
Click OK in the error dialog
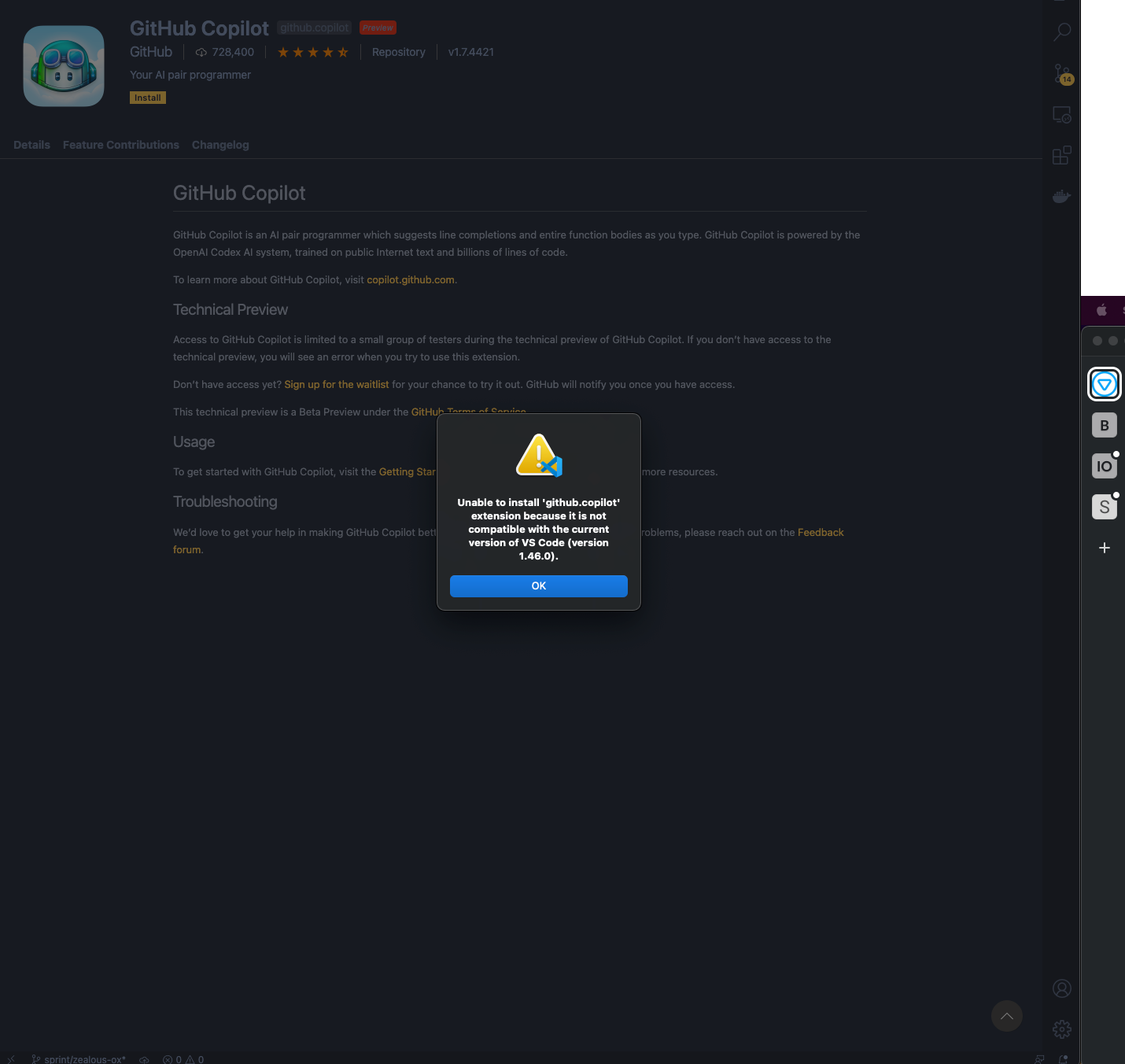tap(539, 586)
